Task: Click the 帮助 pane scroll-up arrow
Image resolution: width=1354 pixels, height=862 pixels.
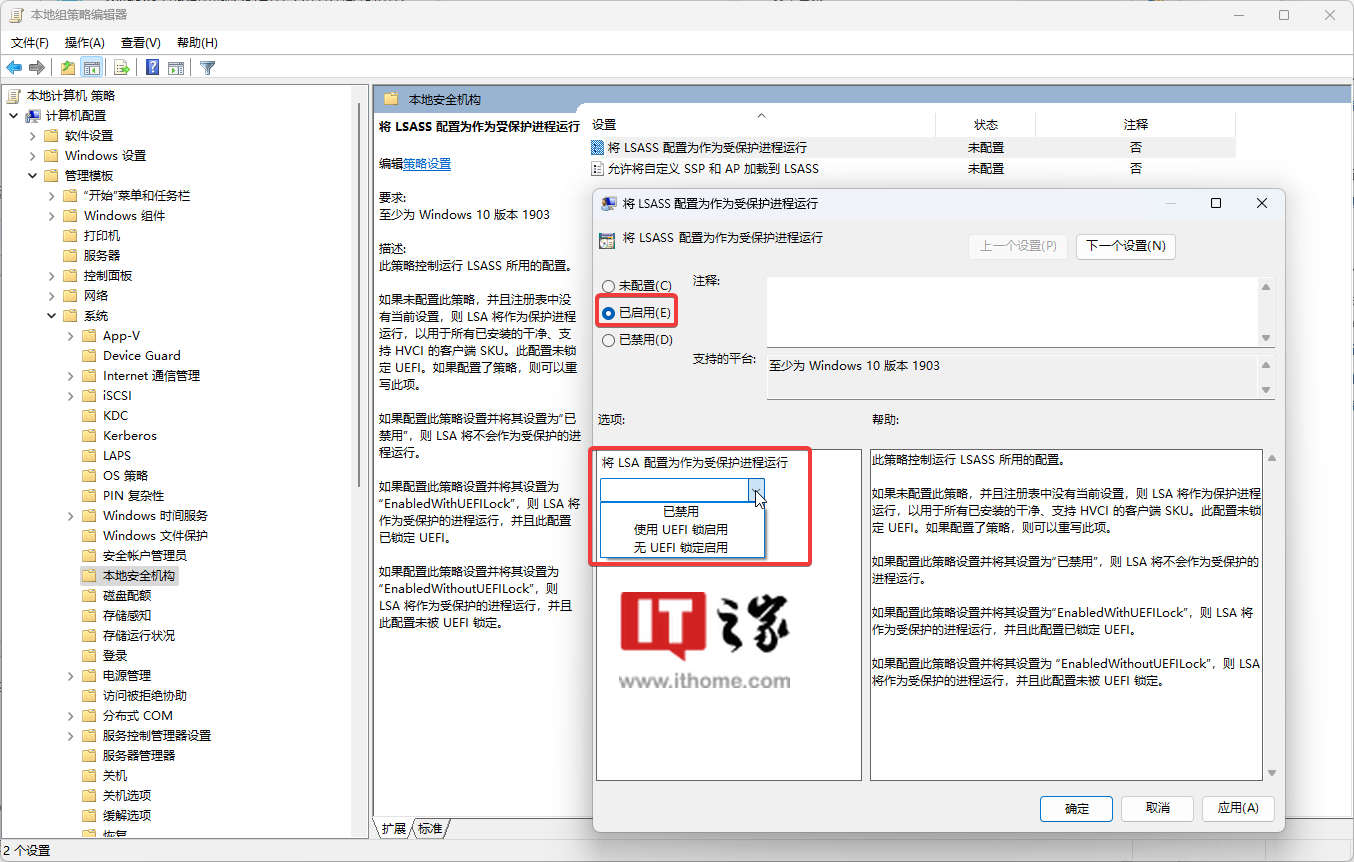Action: pyautogui.click(x=1272, y=458)
